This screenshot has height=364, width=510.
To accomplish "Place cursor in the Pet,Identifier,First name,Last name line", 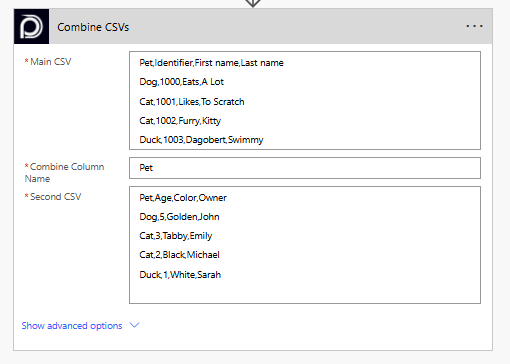I will pos(211,63).
